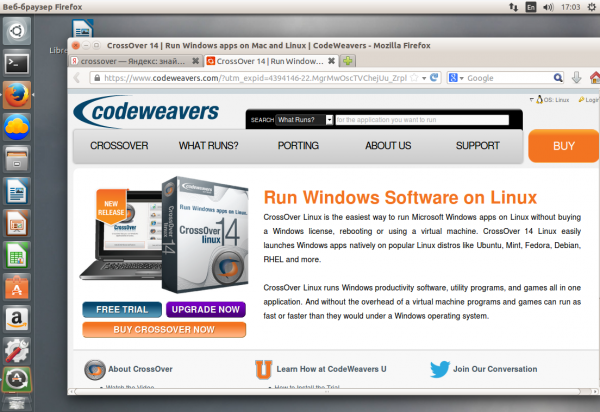Click the FREE TRIAL button

tap(122, 309)
